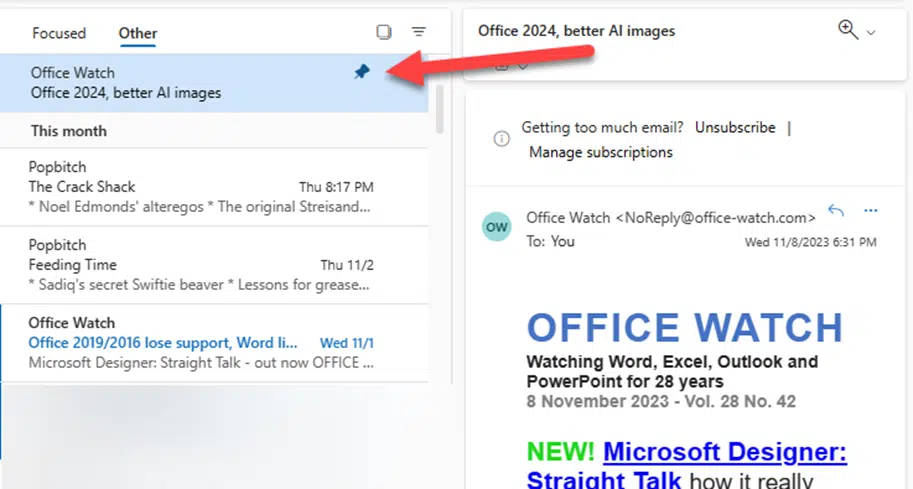Reply using the reply arrow icon
The height and width of the screenshot is (489, 913).
[836, 210]
